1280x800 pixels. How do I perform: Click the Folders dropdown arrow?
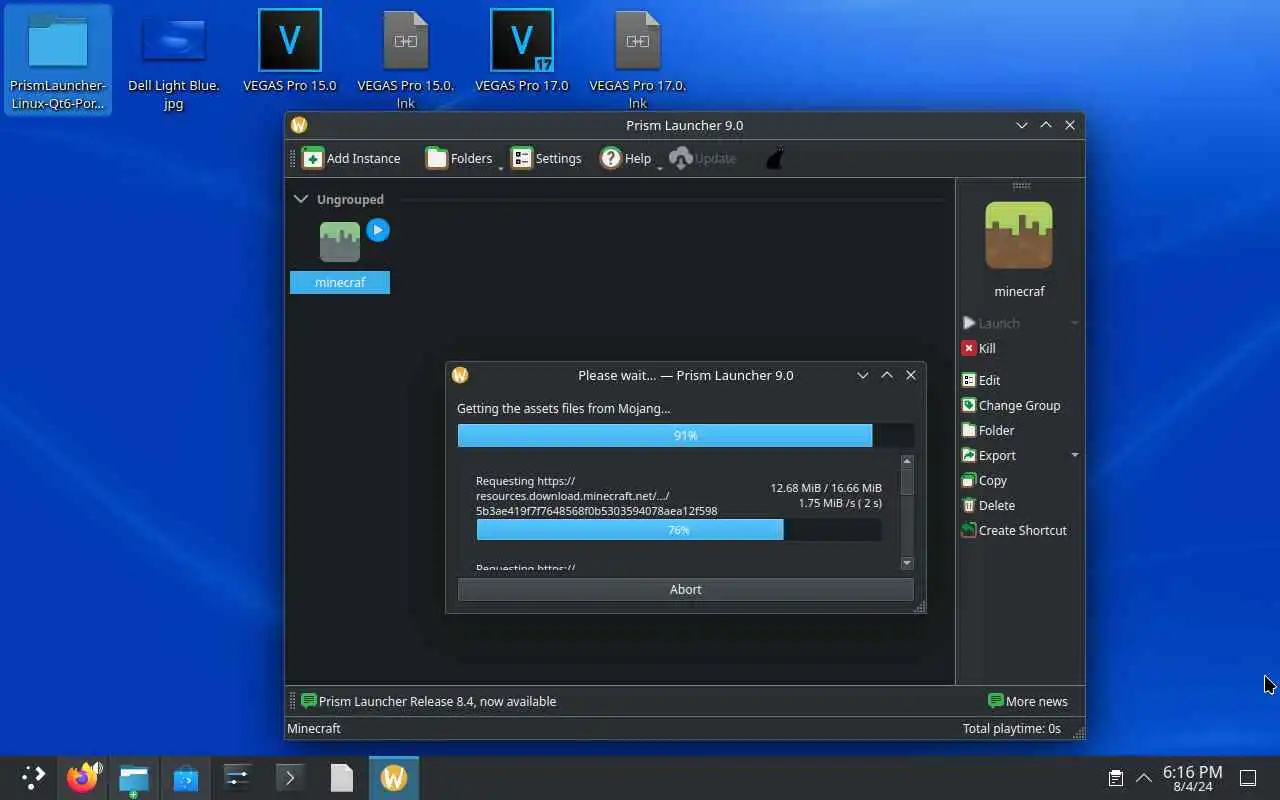[x=500, y=168]
